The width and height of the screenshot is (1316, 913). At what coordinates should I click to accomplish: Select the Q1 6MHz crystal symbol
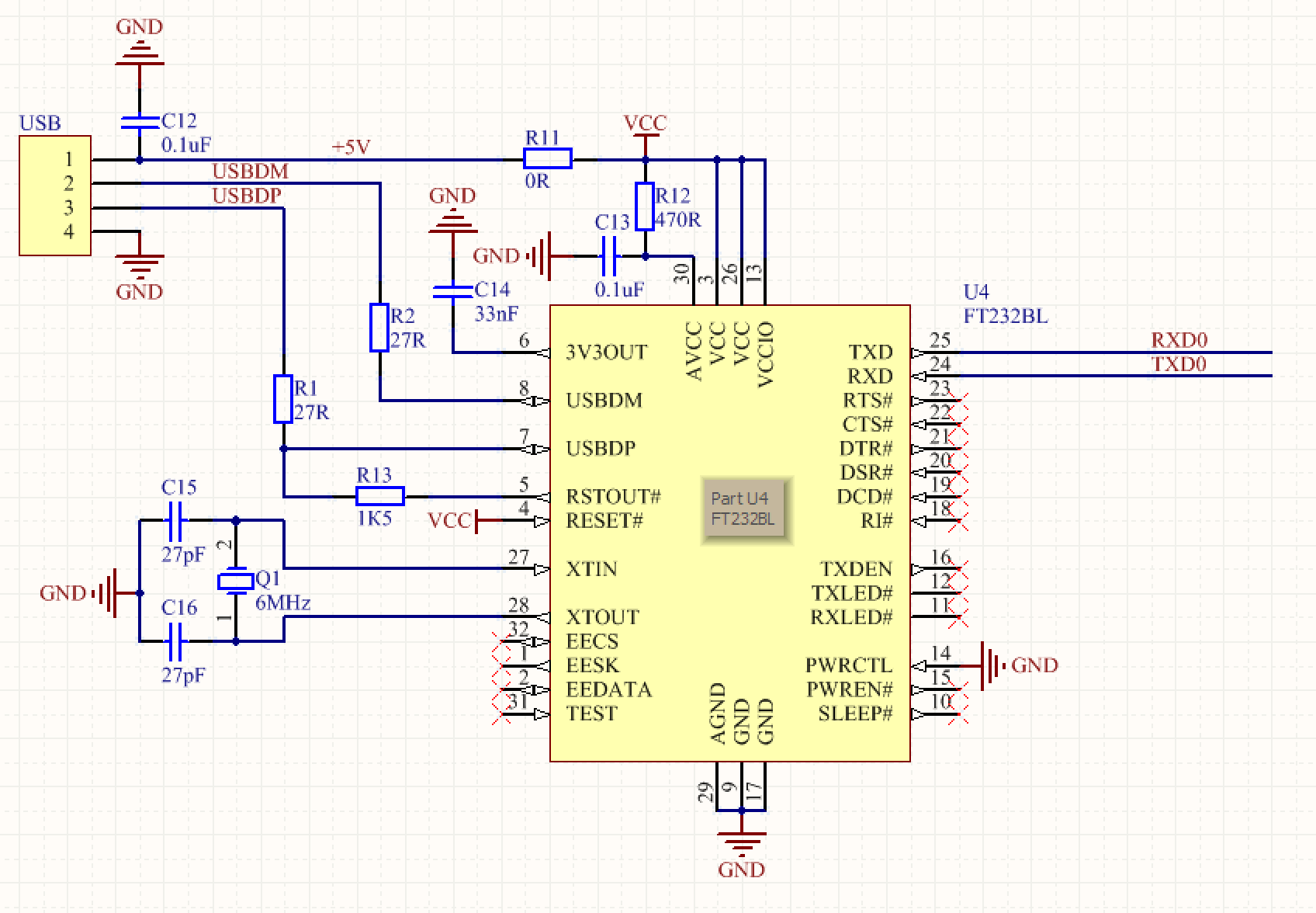pos(236,581)
